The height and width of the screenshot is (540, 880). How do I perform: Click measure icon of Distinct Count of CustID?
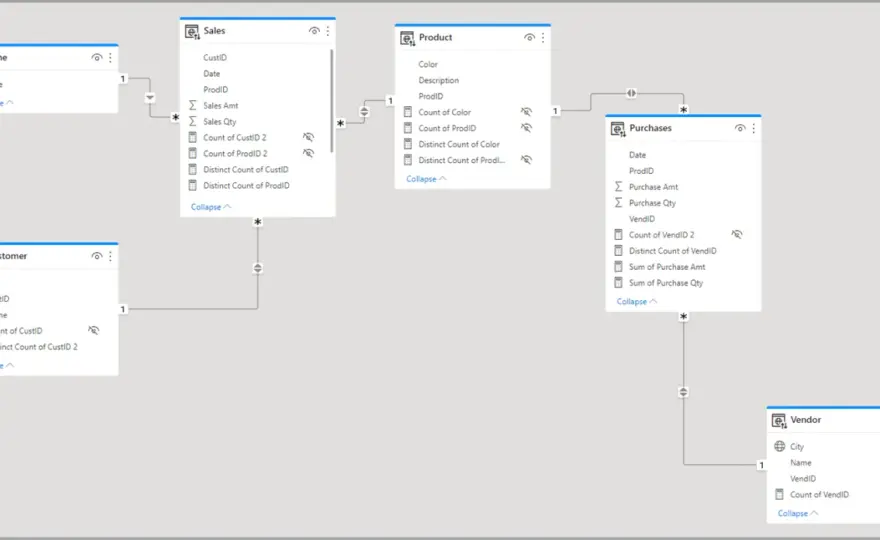(192, 169)
